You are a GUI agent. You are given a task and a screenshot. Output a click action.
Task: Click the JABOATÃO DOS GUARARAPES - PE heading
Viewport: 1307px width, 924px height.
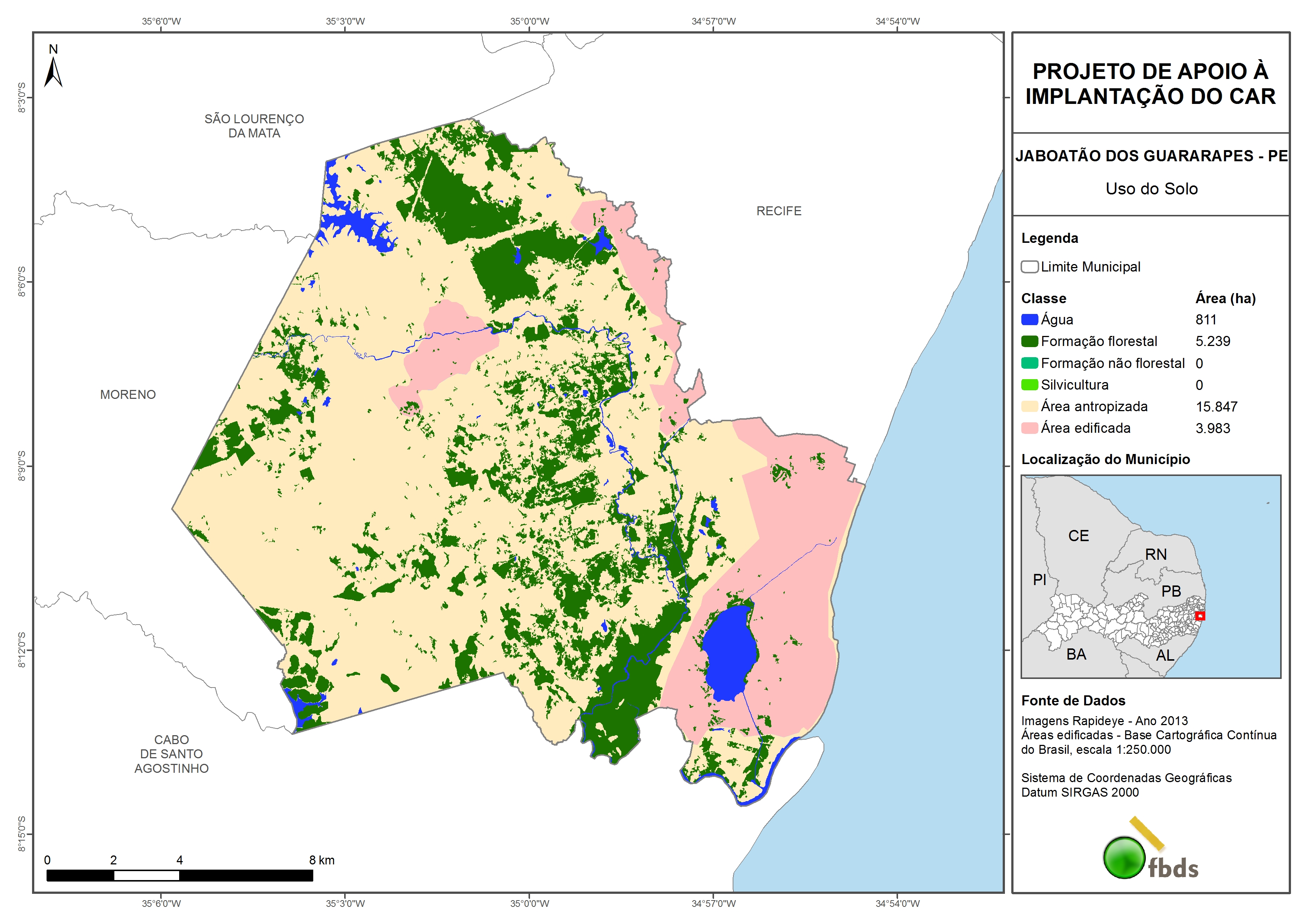1151,156
